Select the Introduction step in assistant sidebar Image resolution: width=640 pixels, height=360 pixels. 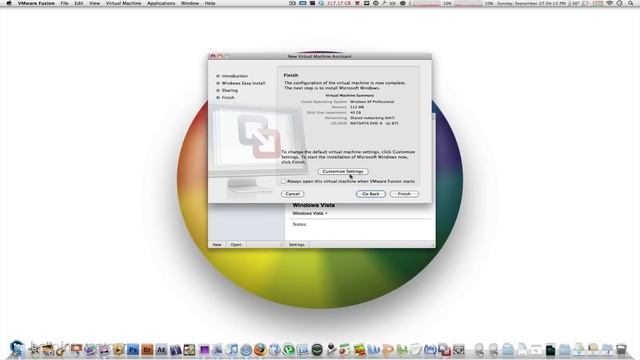coord(235,76)
